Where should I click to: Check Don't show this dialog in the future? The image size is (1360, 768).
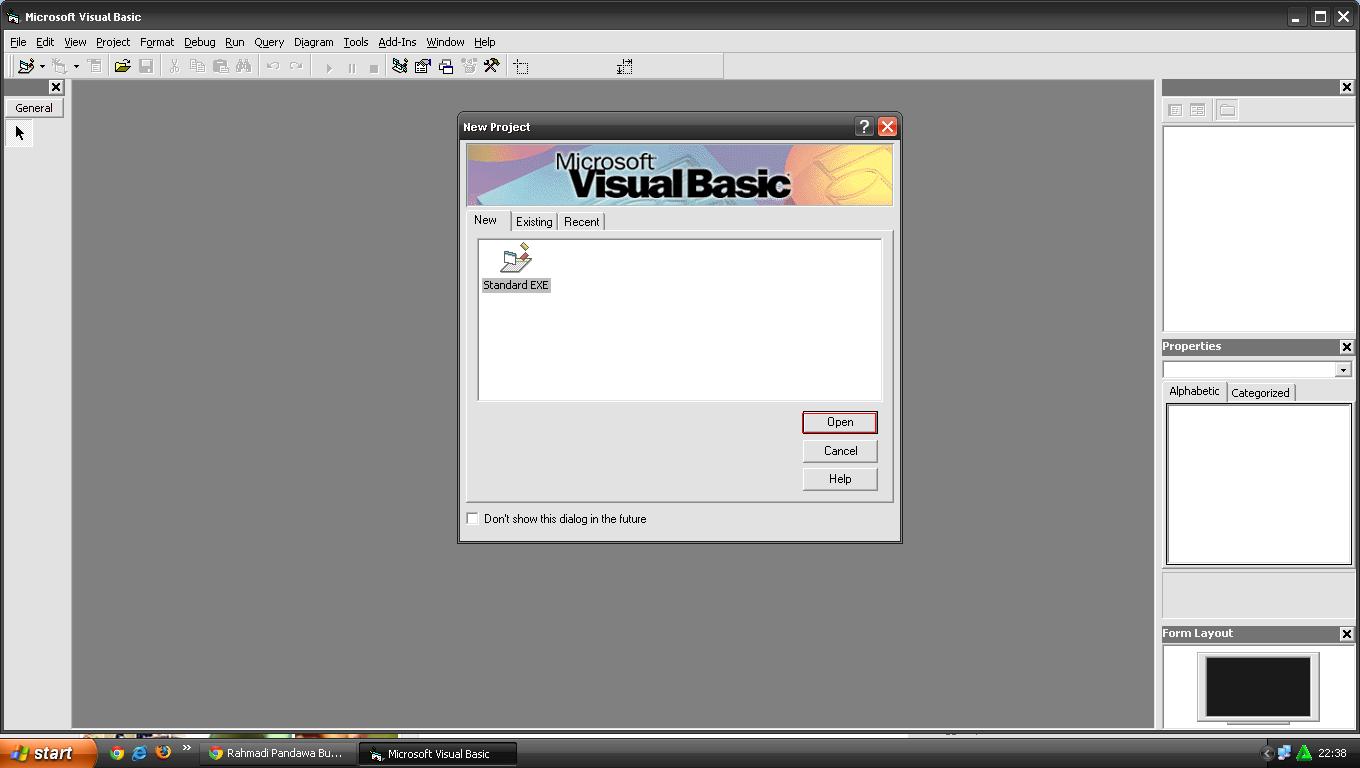[x=472, y=518]
